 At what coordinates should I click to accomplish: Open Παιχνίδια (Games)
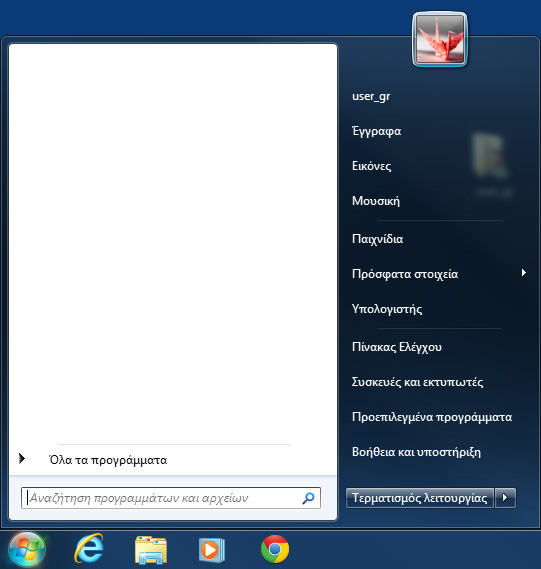(x=377, y=239)
